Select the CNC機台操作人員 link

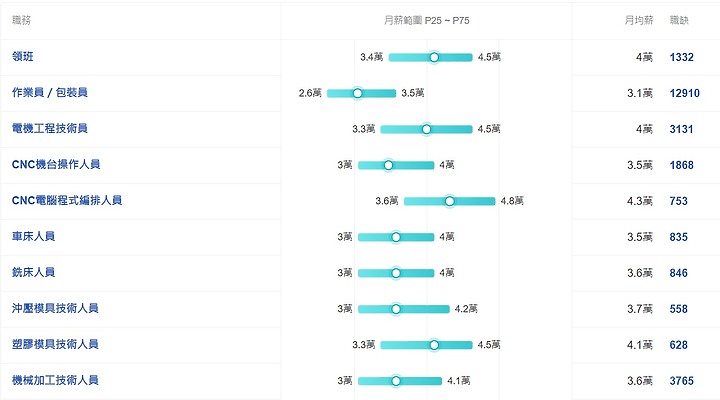point(56,164)
